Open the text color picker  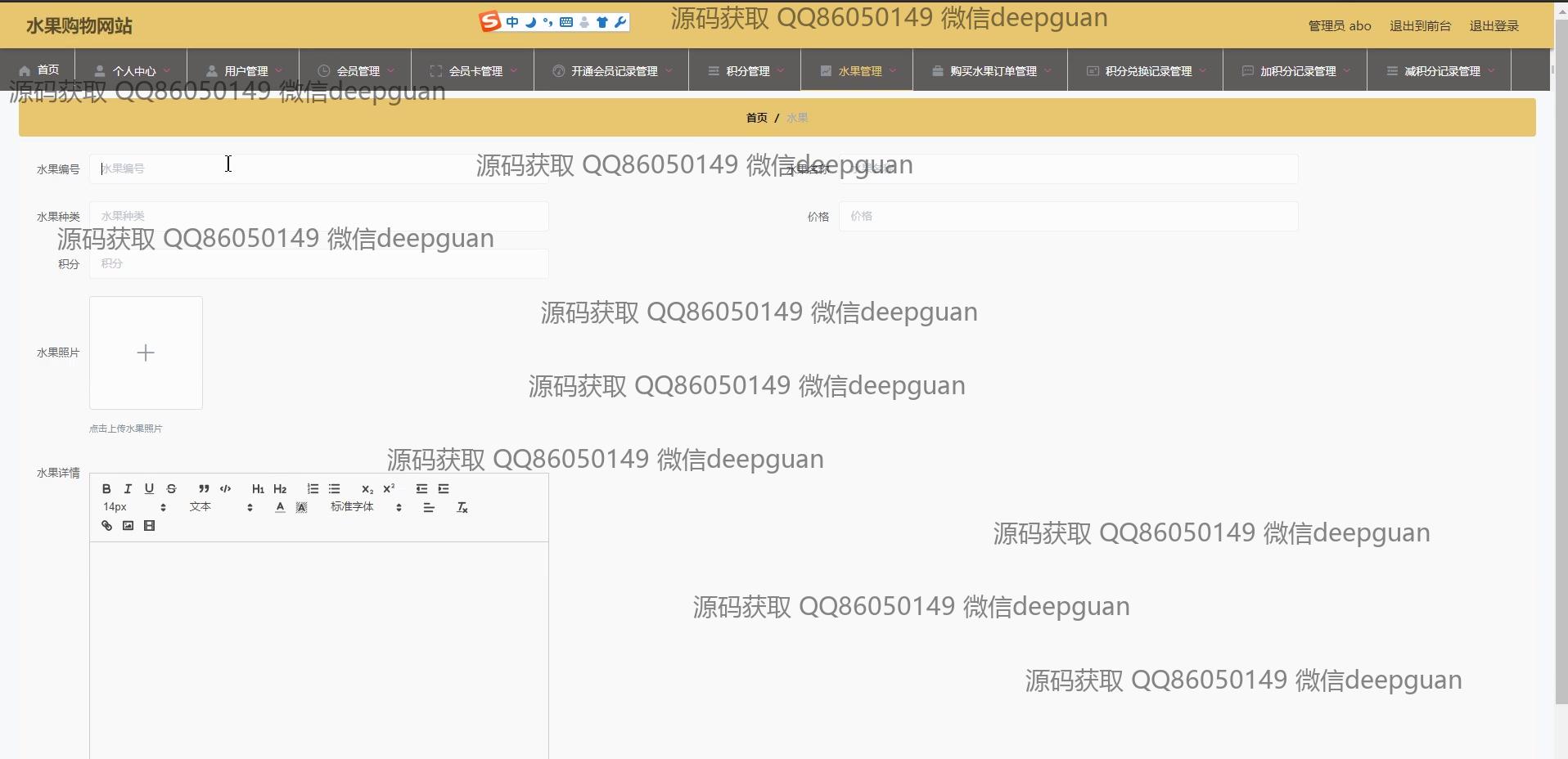click(x=280, y=507)
